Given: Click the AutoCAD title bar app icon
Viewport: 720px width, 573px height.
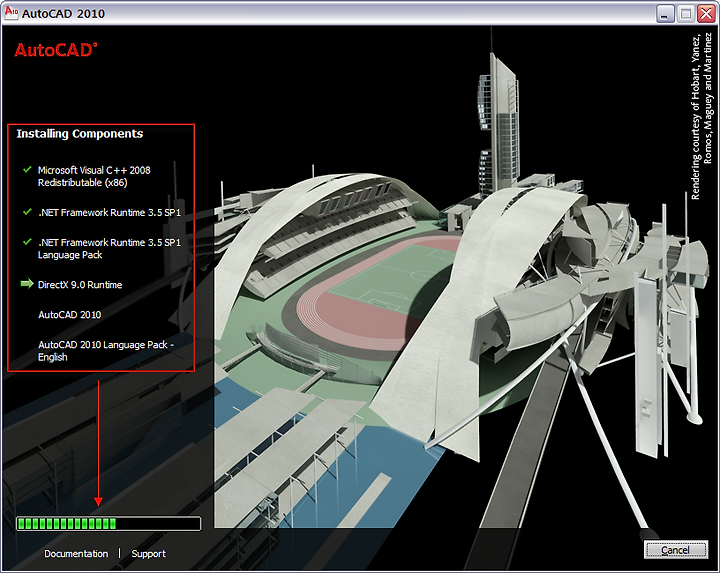Looking at the screenshot, I should click(x=11, y=13).
